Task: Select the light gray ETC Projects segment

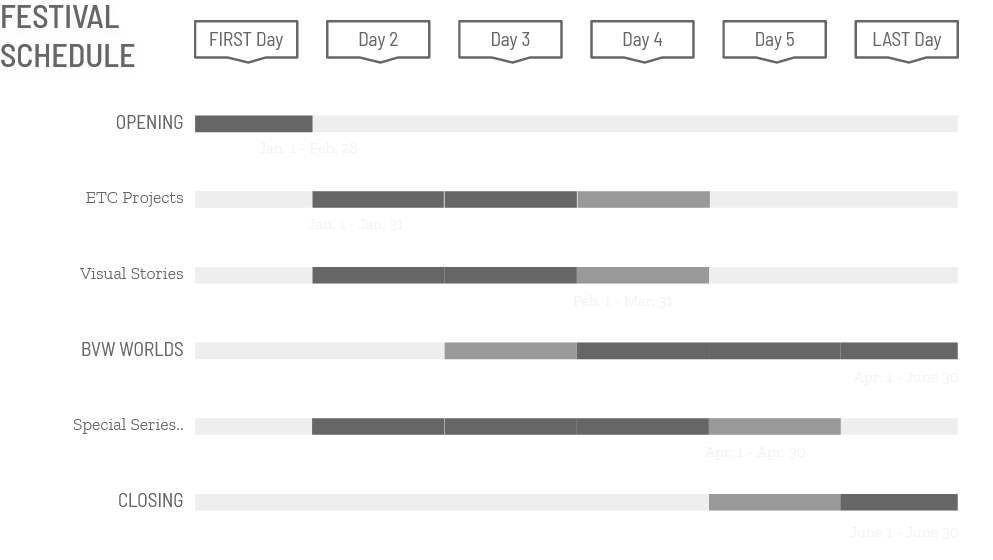Action: coord(643,200)
